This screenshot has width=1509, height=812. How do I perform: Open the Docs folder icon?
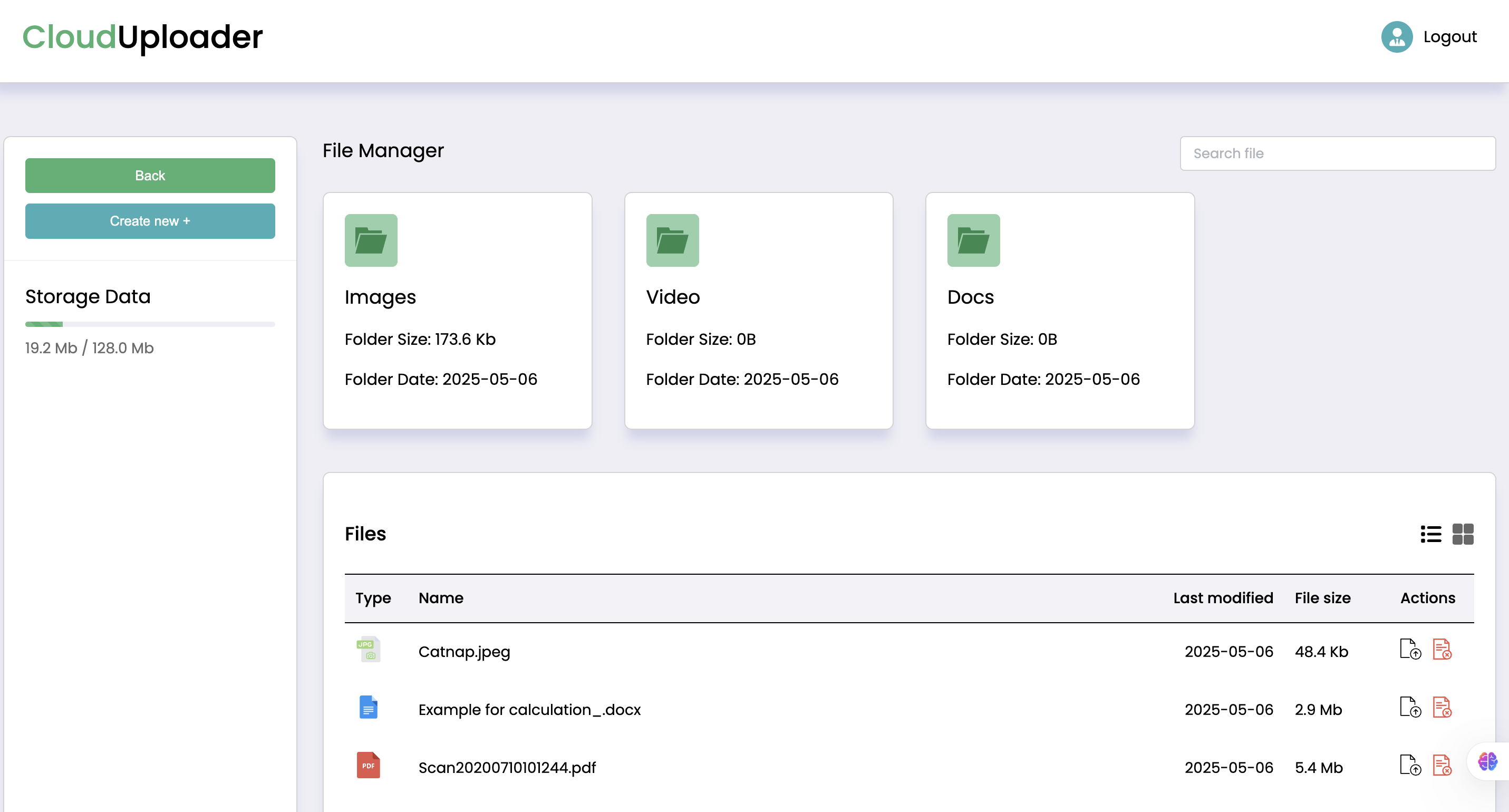[974, 240]
